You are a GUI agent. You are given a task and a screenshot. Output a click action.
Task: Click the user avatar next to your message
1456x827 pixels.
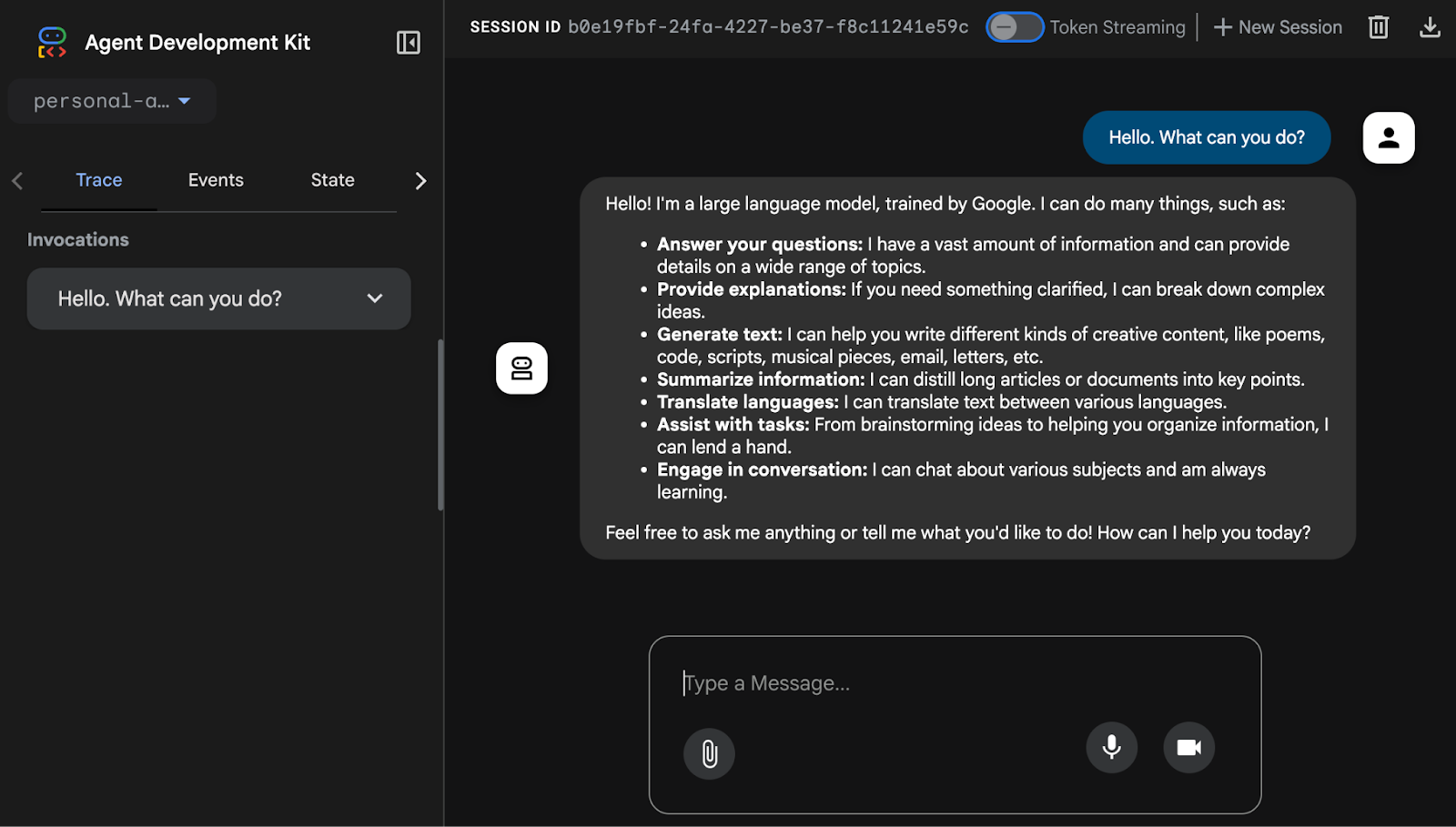(x=1388, y=137)
